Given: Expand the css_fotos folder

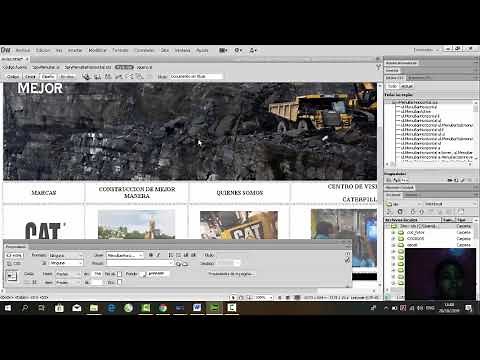Looking at the screenshot, I should [x=393, y=232].
